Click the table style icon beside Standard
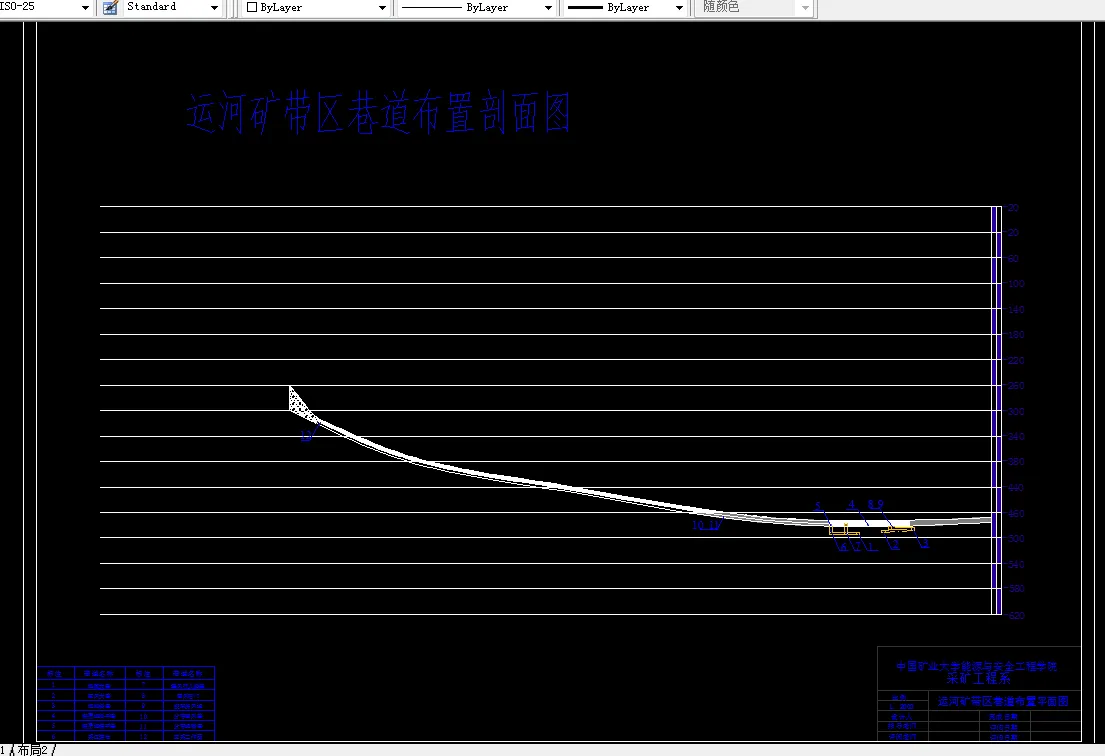 110,8
